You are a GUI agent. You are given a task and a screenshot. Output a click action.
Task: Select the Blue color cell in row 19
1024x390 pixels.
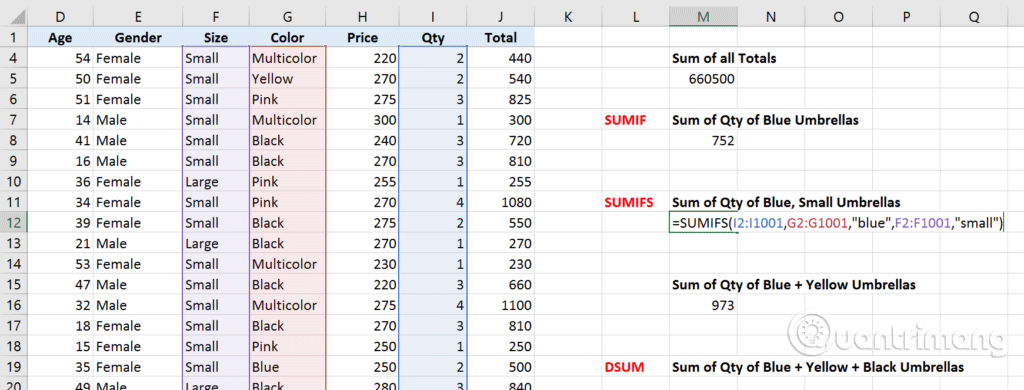[x=287, y=367]
